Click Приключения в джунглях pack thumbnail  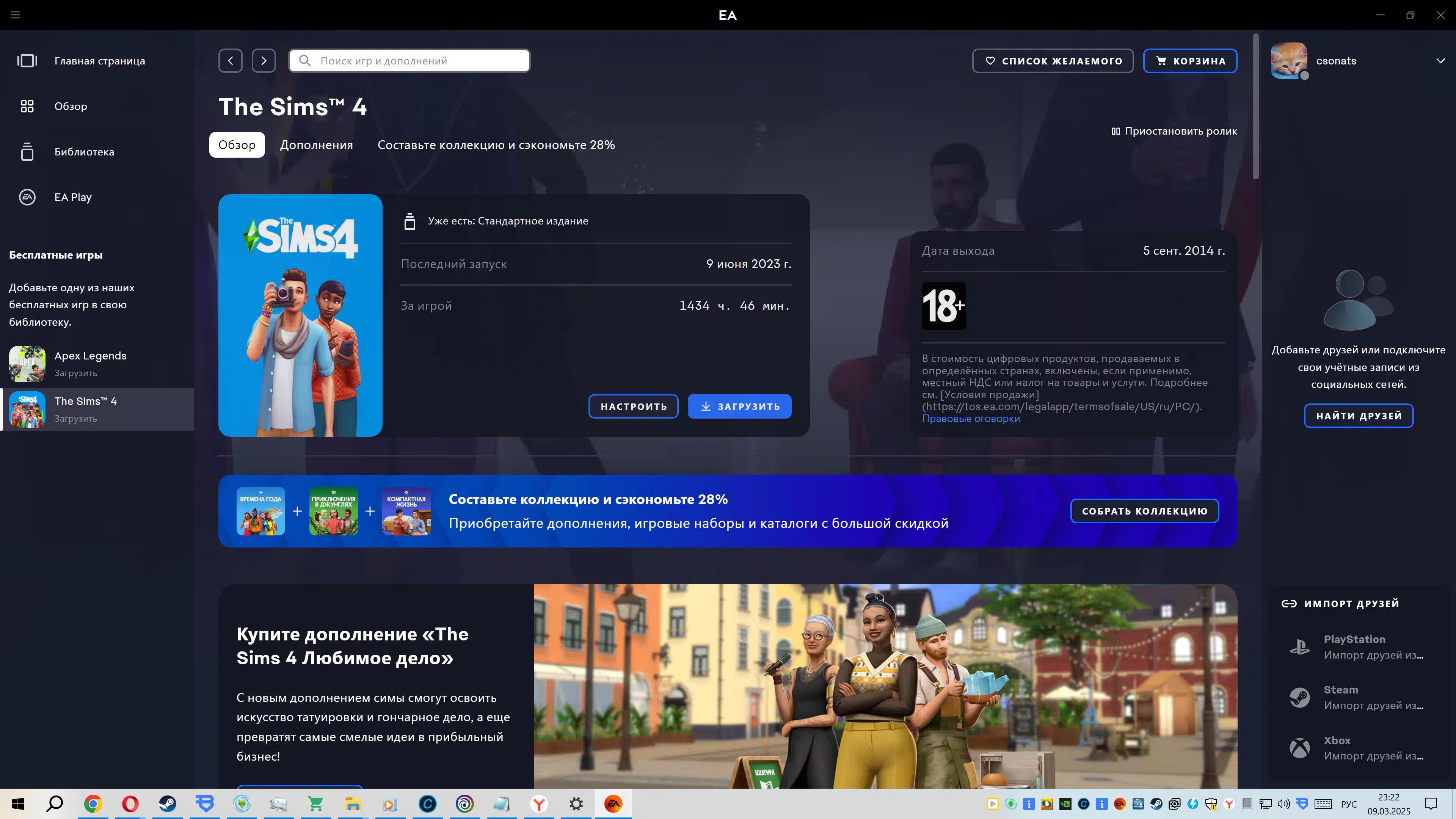pyautogui.click(x=334, y=511)
